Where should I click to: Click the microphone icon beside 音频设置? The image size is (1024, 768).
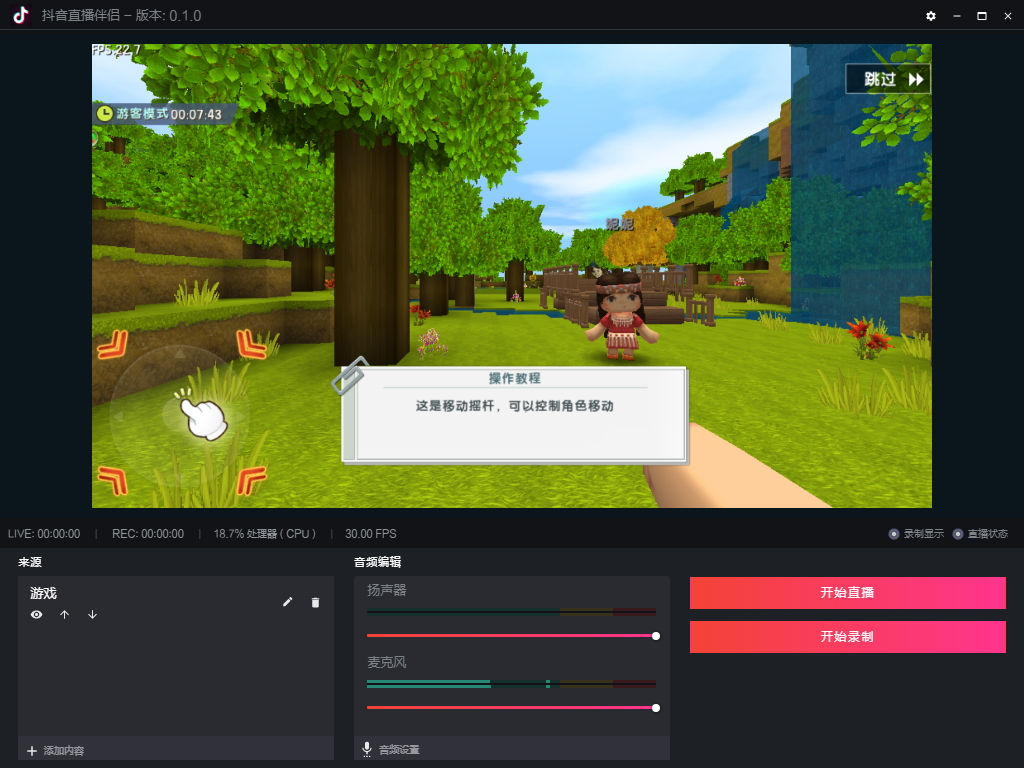point(367,749)
